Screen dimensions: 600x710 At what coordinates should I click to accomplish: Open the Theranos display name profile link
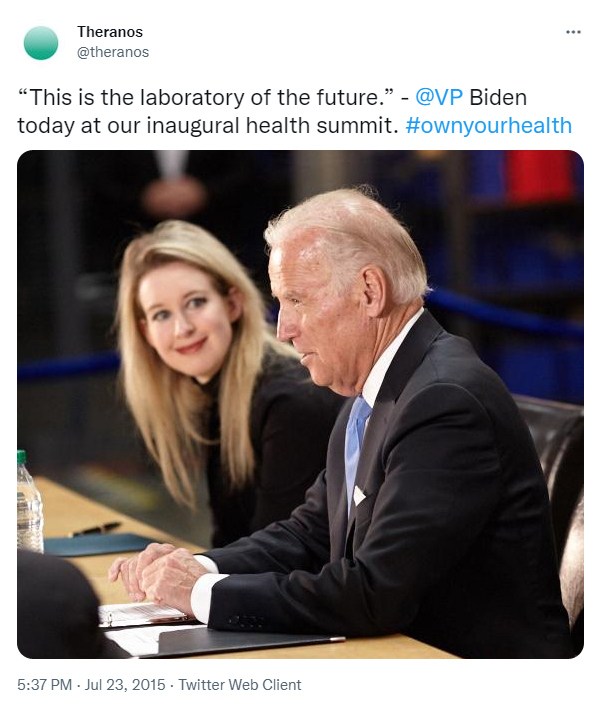pos(110,32)
